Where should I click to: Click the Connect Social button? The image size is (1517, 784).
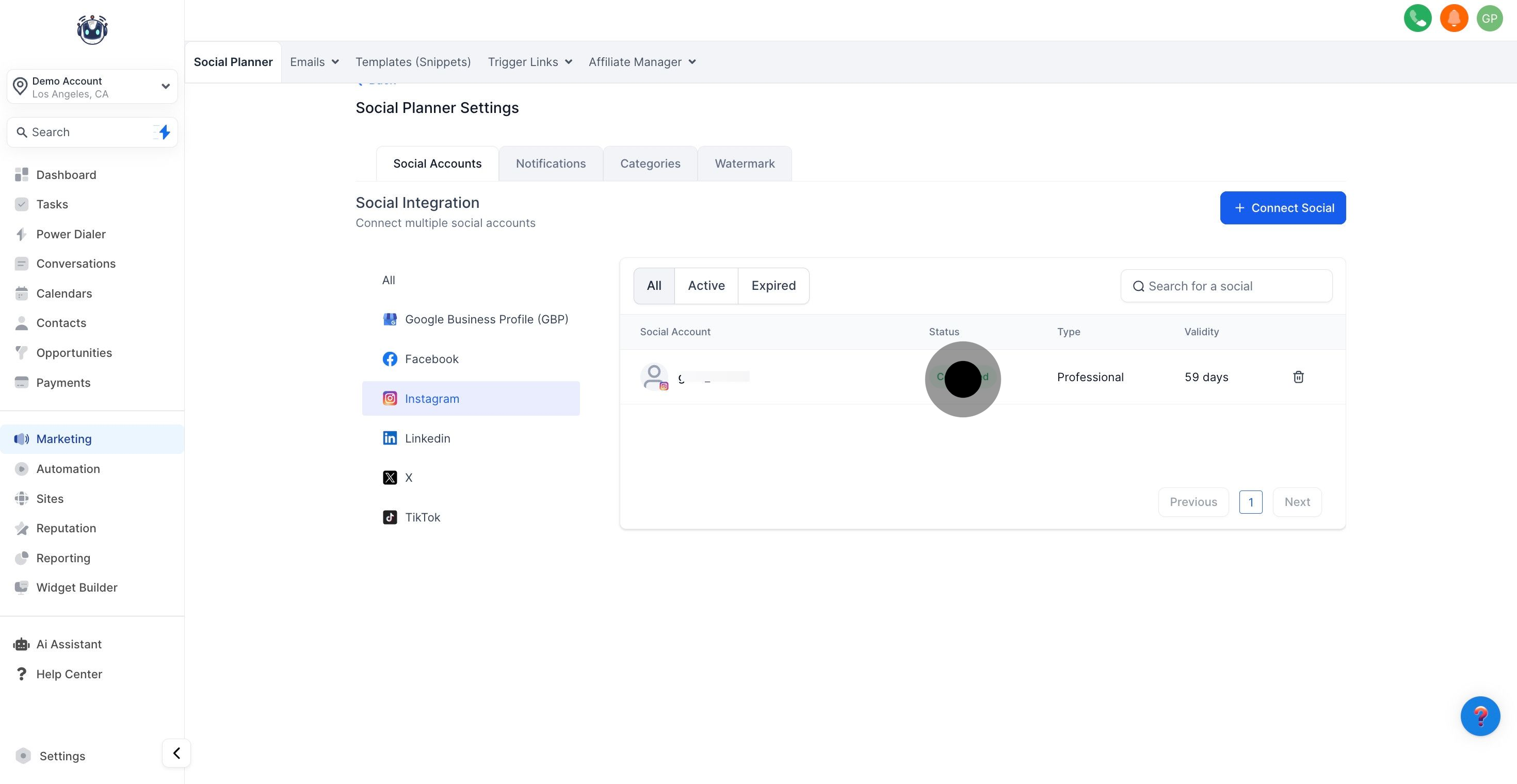pyautogui.click(x=1283, y=208)
